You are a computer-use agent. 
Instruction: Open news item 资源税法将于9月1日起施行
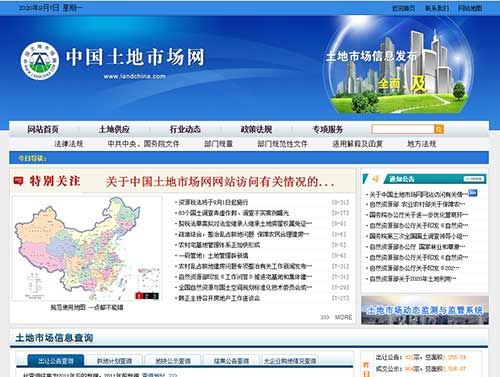pyautogui.click(x=213, y=202)
